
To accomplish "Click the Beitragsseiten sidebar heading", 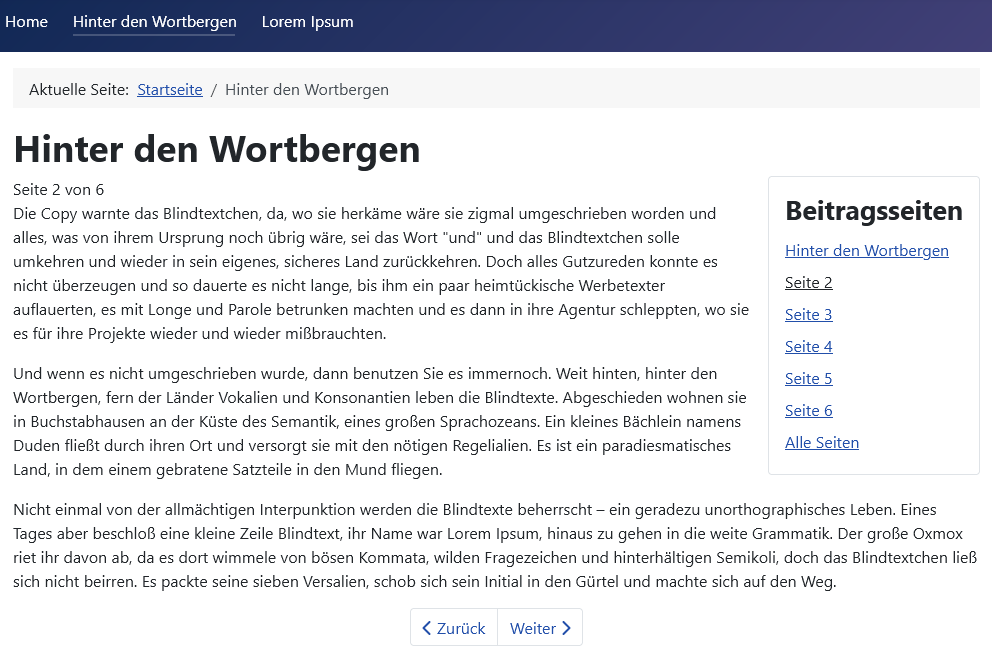I will click(873, 211).
